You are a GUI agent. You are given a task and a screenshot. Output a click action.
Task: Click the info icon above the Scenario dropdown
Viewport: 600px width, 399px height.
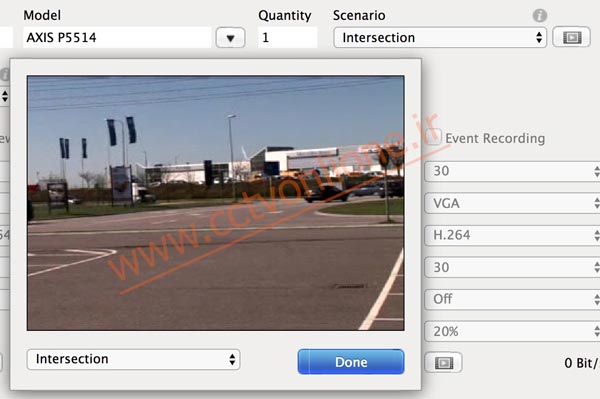point(540,15)
